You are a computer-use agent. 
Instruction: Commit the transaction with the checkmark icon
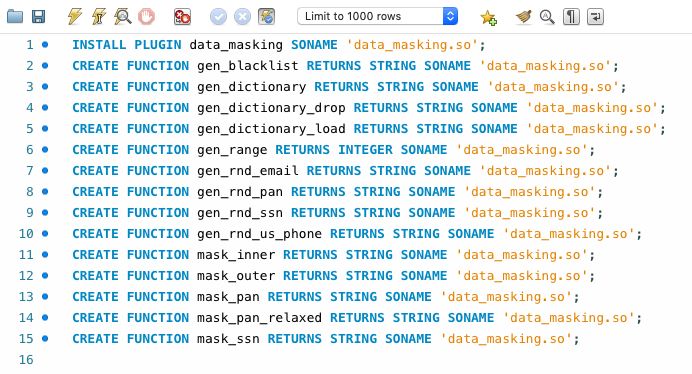pos(218,17)
